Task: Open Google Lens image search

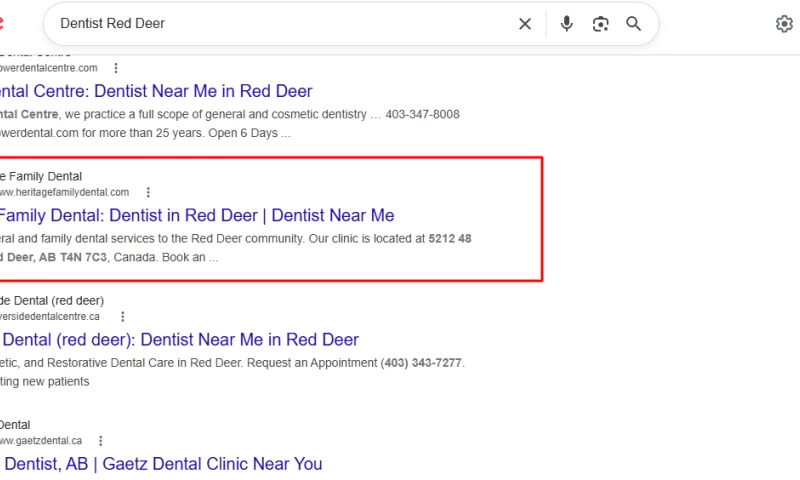Action: pos(601,24)
